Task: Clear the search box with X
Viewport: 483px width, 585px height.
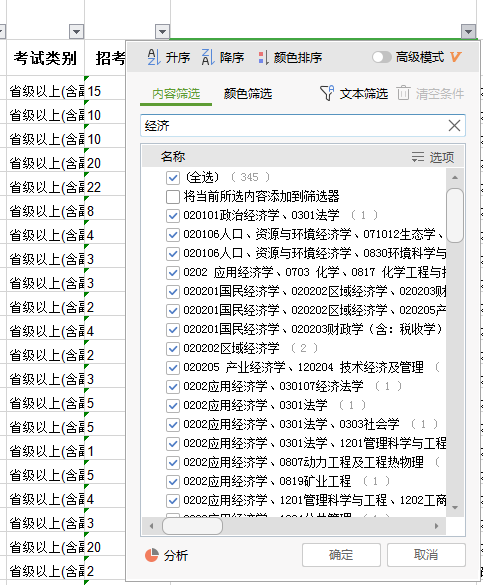Action: 454,126
